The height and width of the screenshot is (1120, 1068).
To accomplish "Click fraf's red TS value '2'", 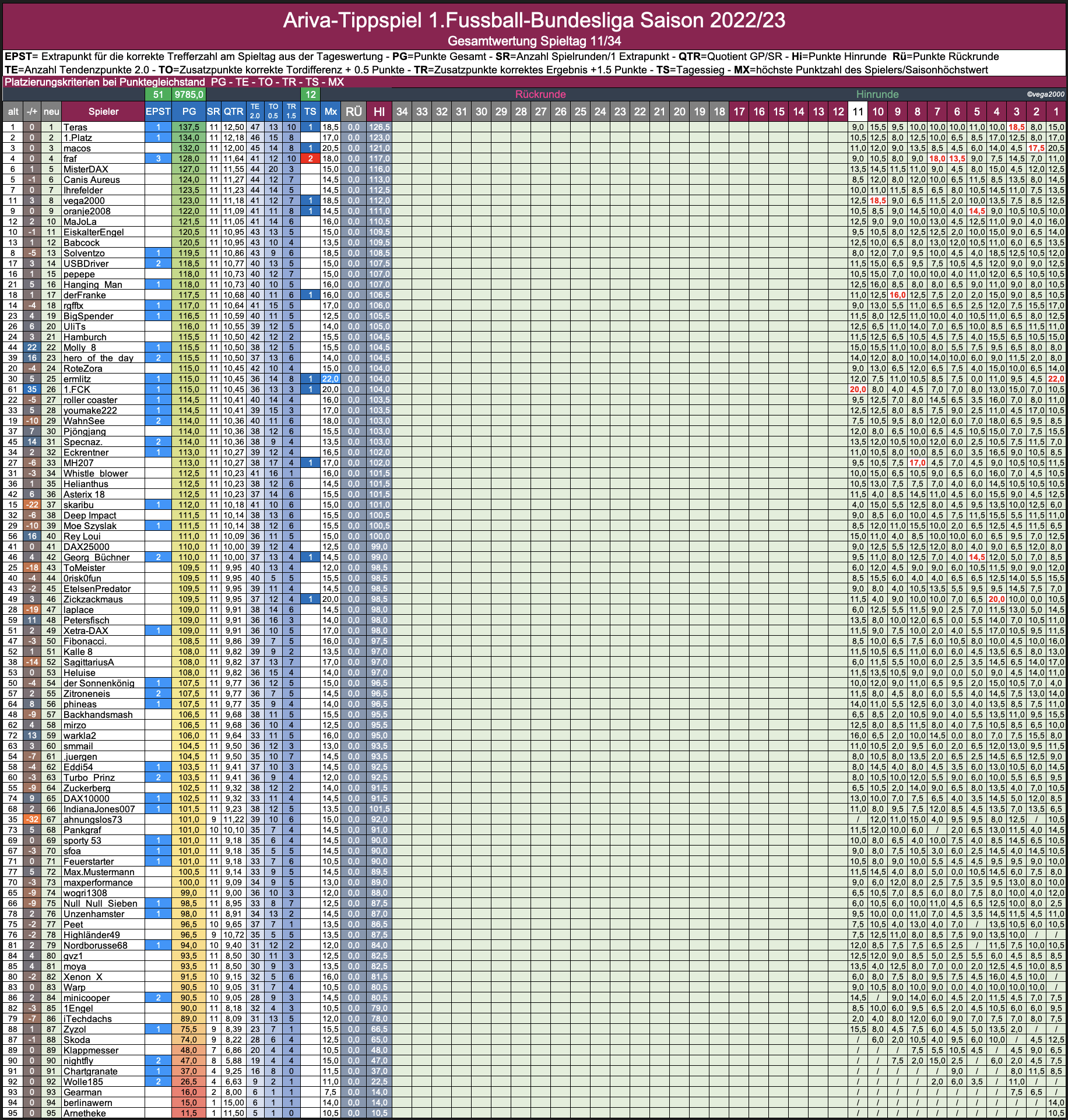I will click(x=311, y=159).
